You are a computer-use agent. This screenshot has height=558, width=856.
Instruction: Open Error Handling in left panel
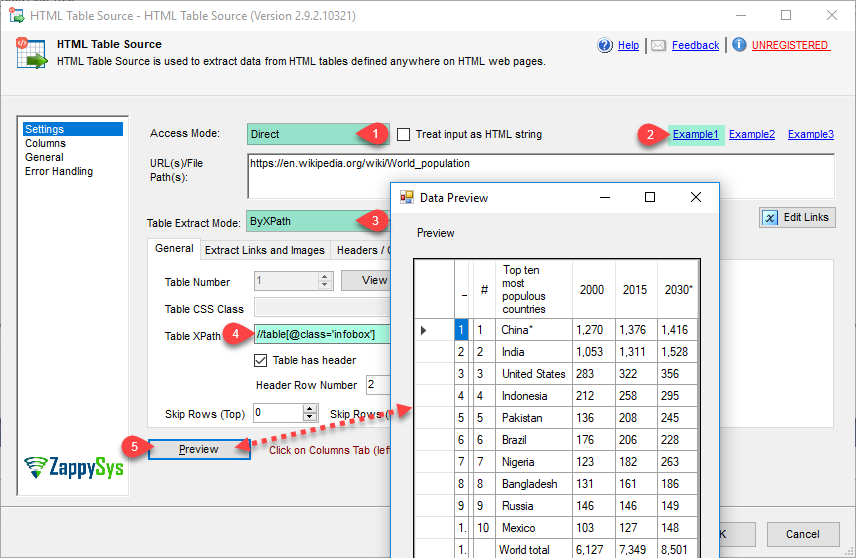click(59, 171)
